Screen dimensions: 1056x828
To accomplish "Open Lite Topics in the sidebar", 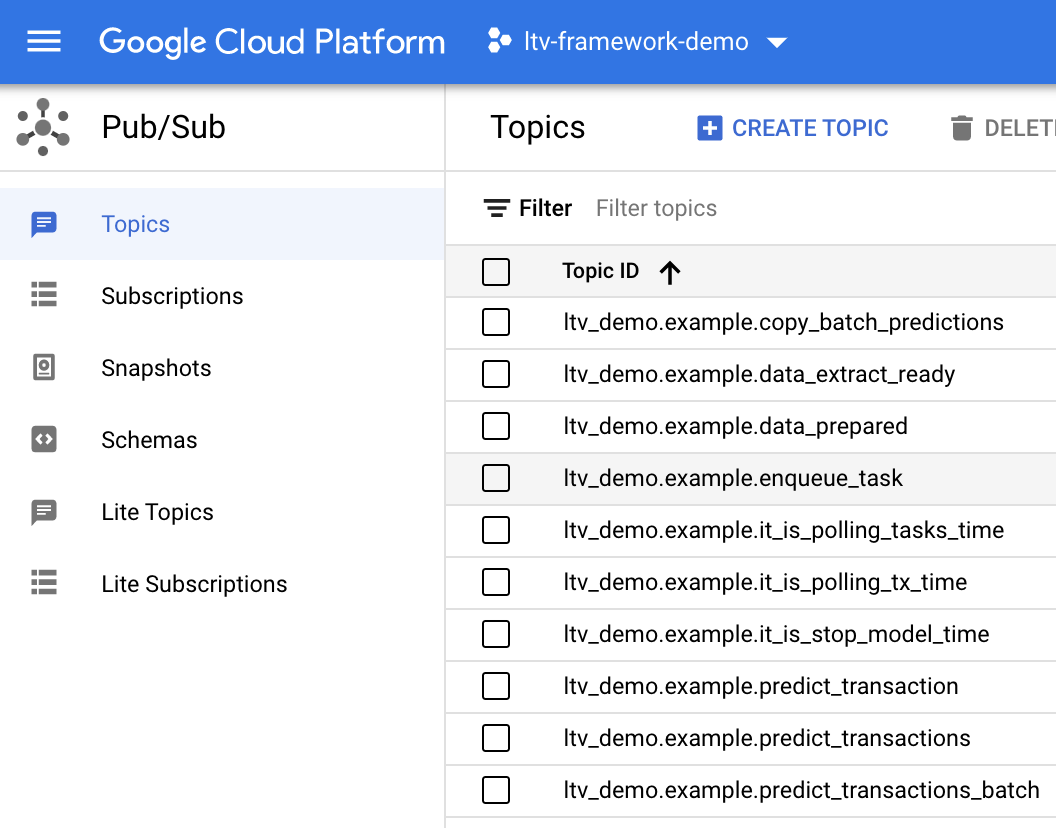I will click(222, 512).
